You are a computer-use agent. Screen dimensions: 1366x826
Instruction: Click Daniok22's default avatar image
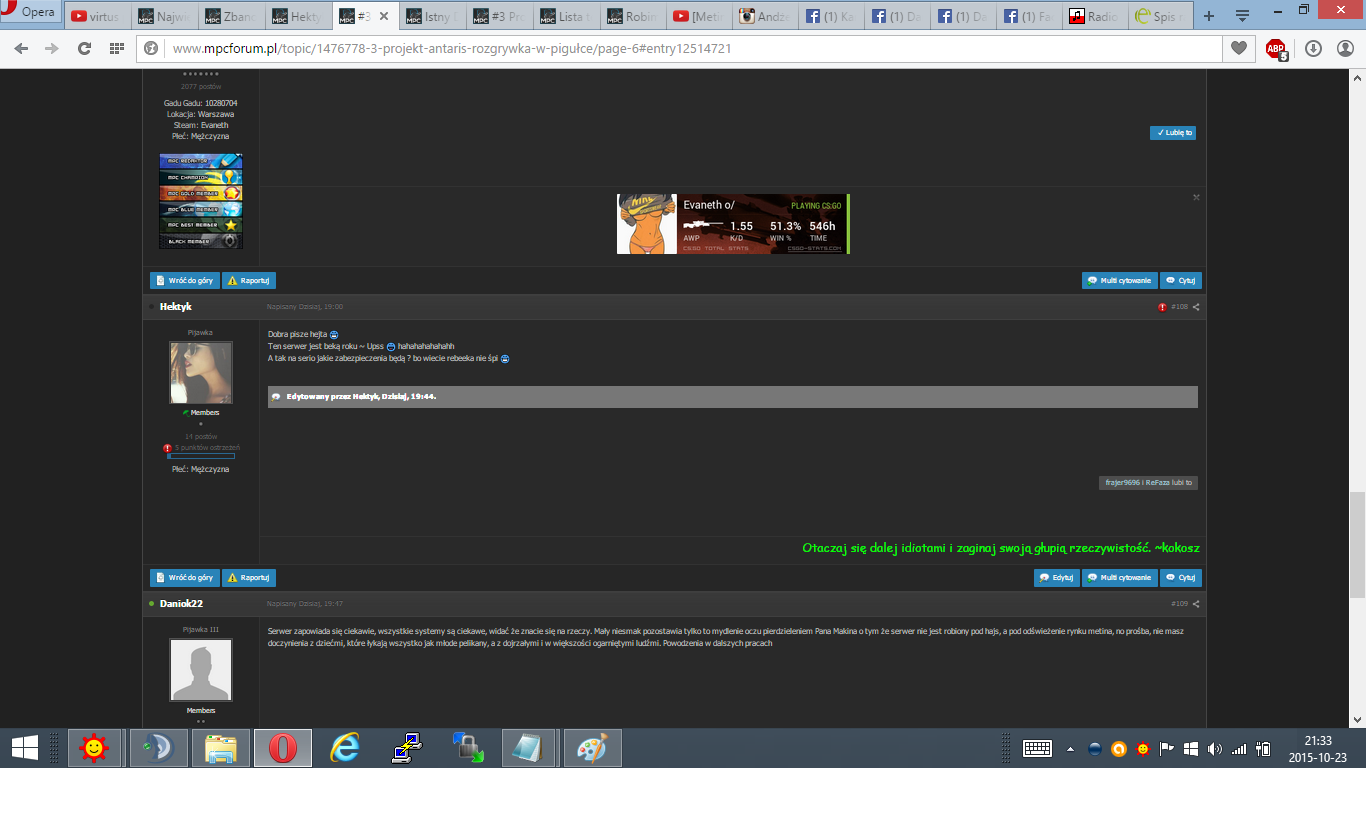[201, 670]
